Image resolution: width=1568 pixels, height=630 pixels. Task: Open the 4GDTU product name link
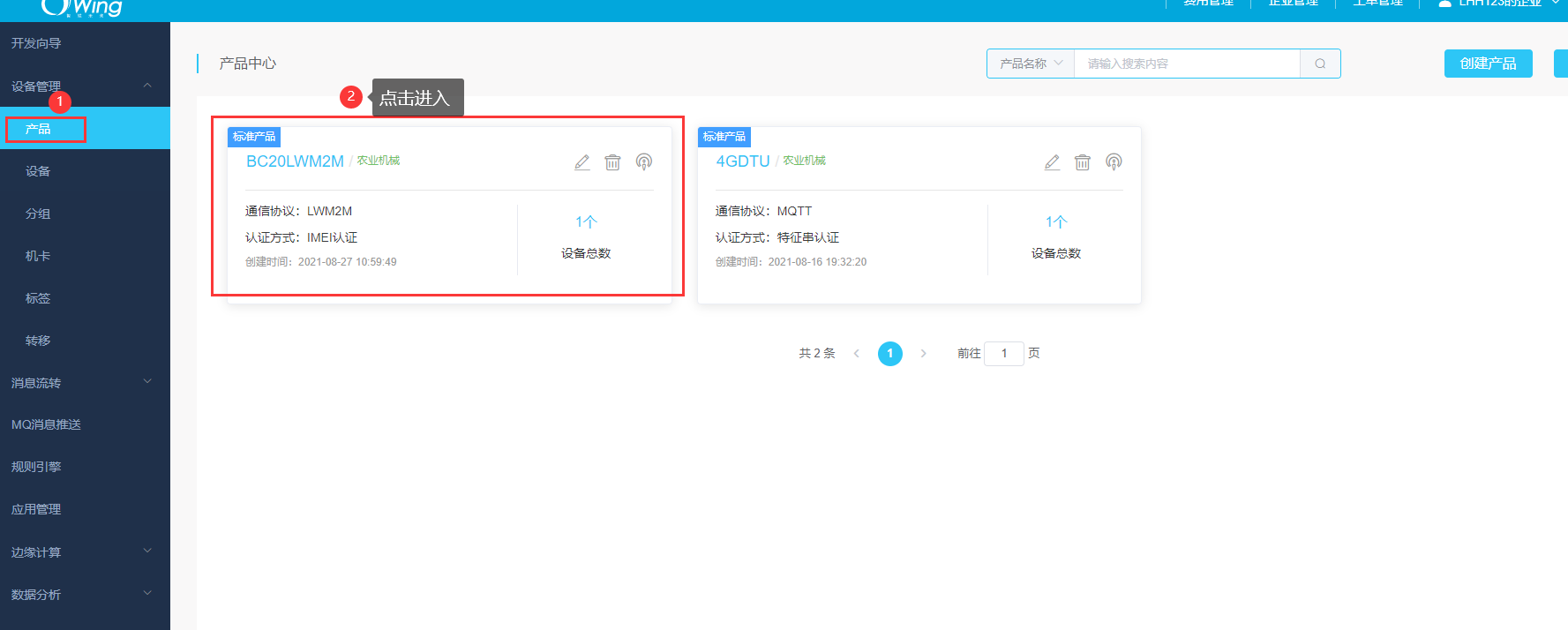pyautogui.click(x=743, y=161)
